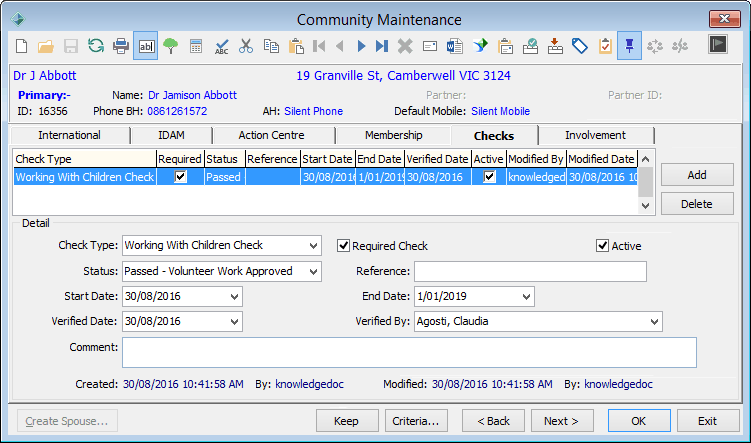This screenshot has width=751, height=443.
Task: Click the orange checklist clipboard icon
Action: [605, 46]
